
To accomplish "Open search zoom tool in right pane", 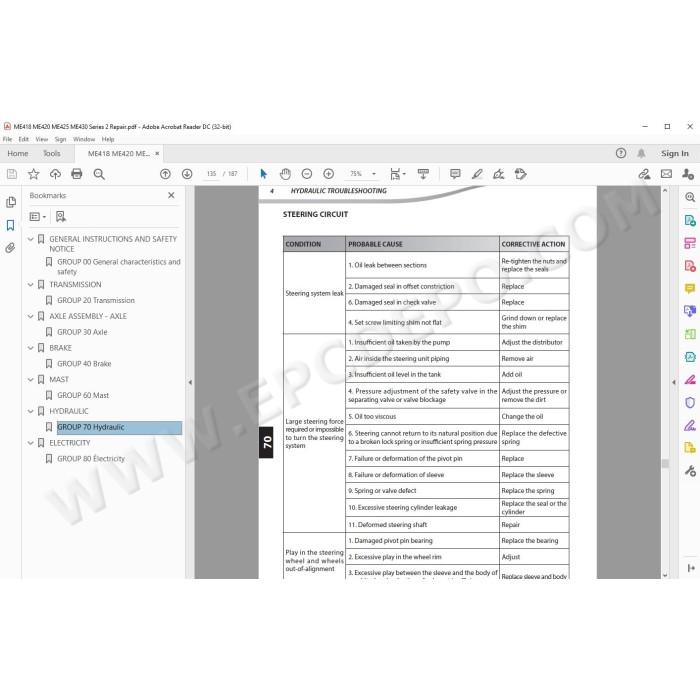I will (690, 197).
